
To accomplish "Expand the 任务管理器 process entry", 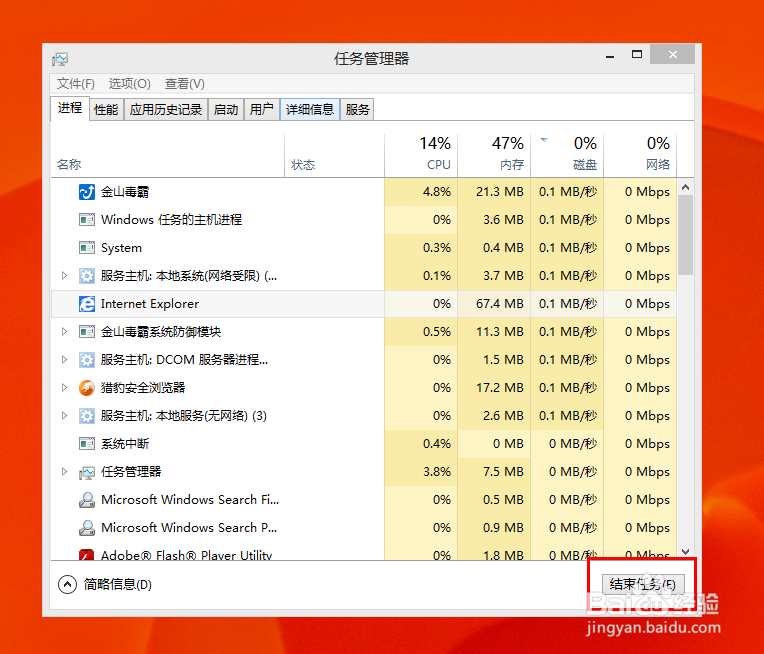I will (64, 472).
